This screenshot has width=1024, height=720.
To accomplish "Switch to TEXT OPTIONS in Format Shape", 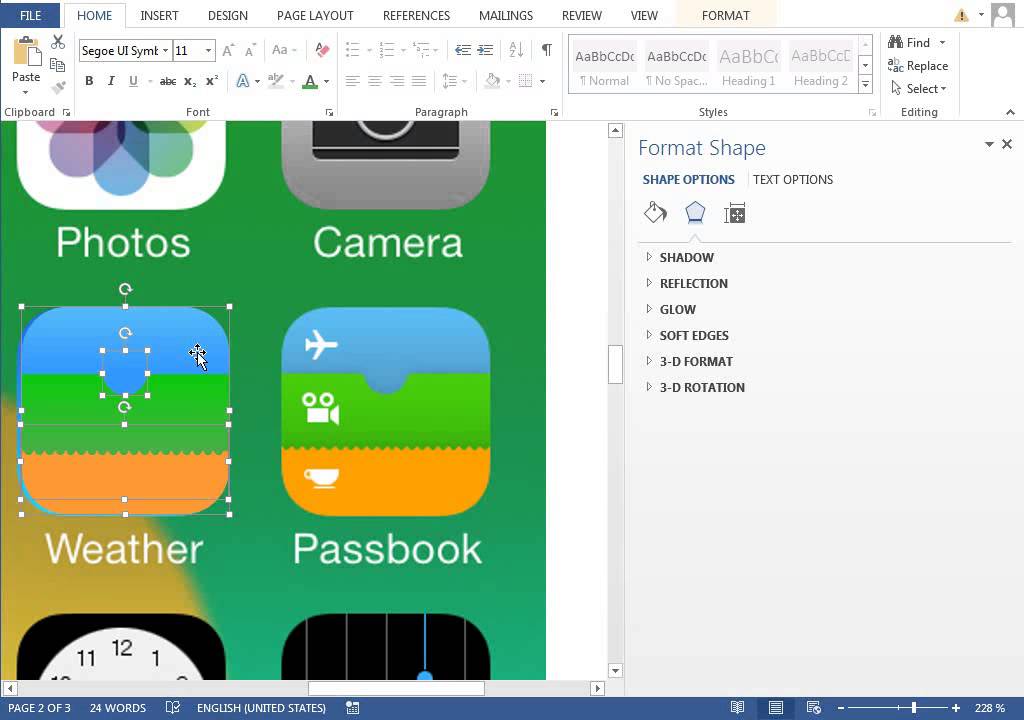I will point(793,179).
